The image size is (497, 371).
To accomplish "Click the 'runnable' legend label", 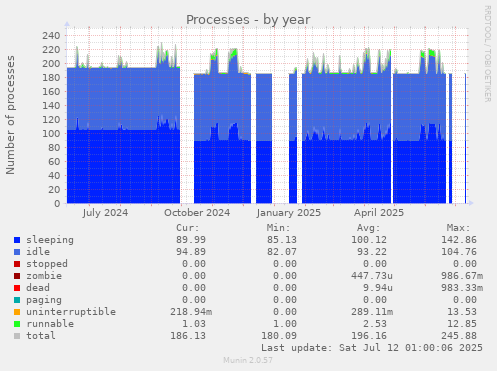I will (50, 324).
